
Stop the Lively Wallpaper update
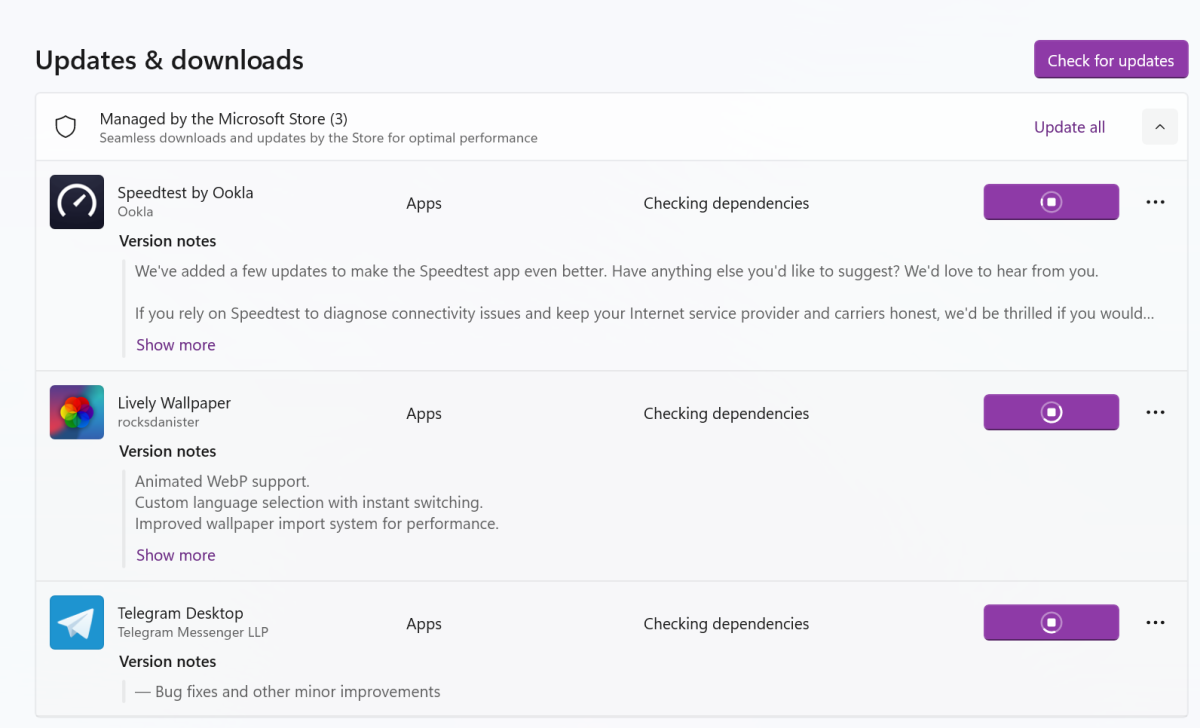click(1051, 412)
